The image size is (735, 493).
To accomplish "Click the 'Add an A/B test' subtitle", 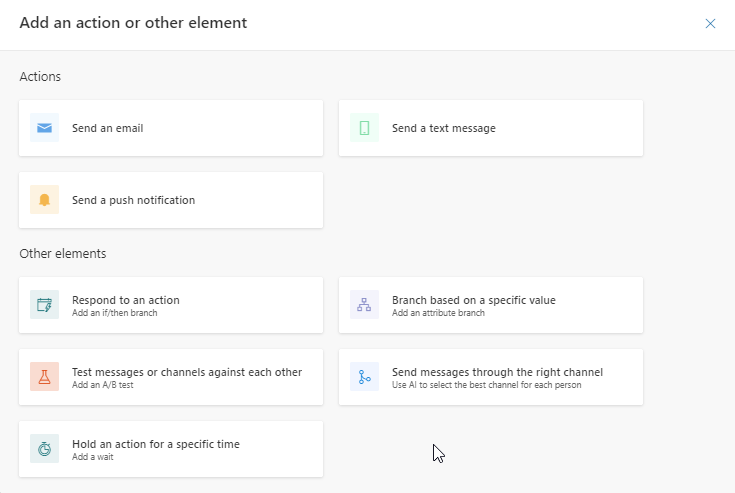I will pyautogui.click(x=103, y=385).
